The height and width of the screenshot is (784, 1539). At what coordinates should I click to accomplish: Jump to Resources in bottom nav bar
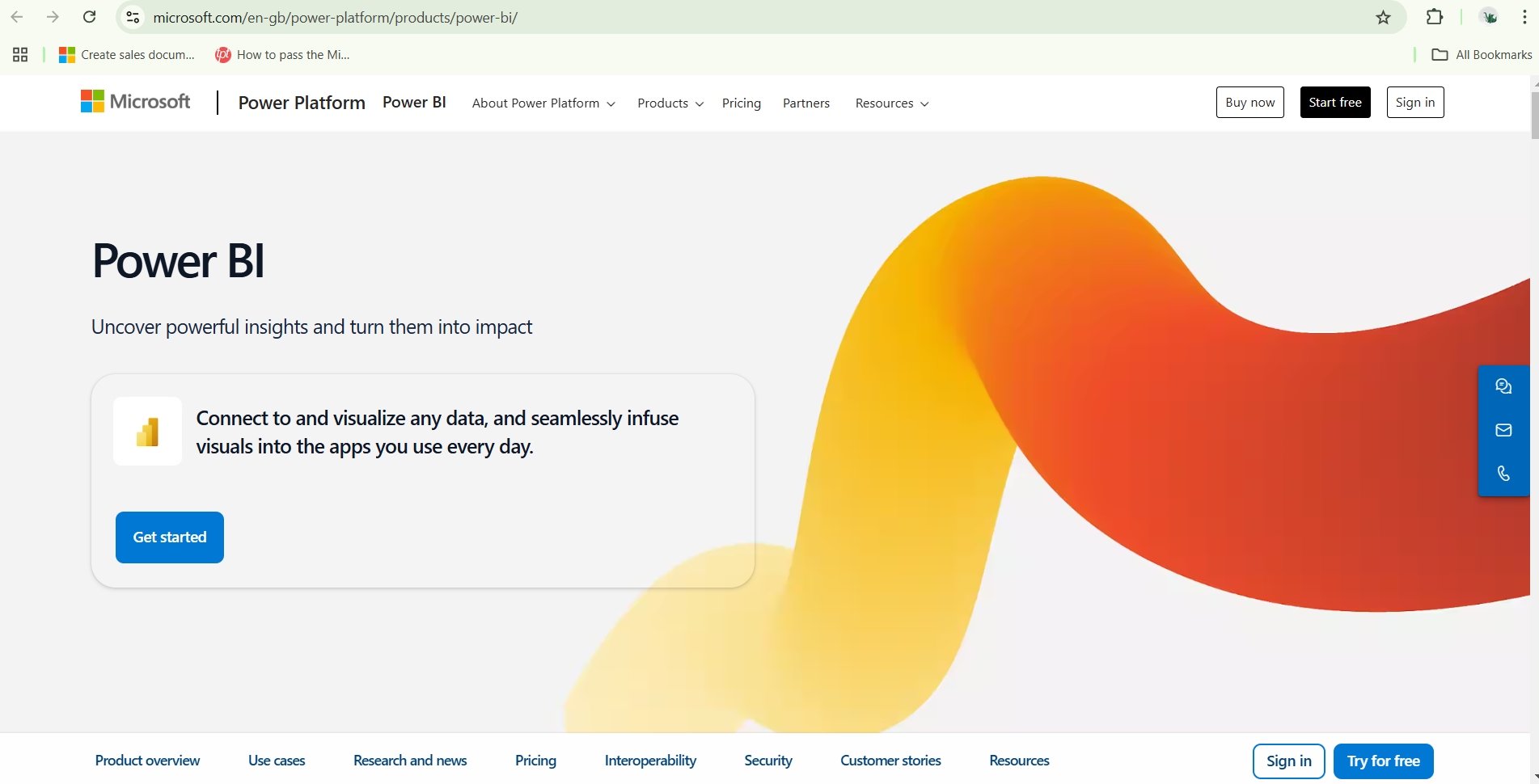coord(1019,761)
